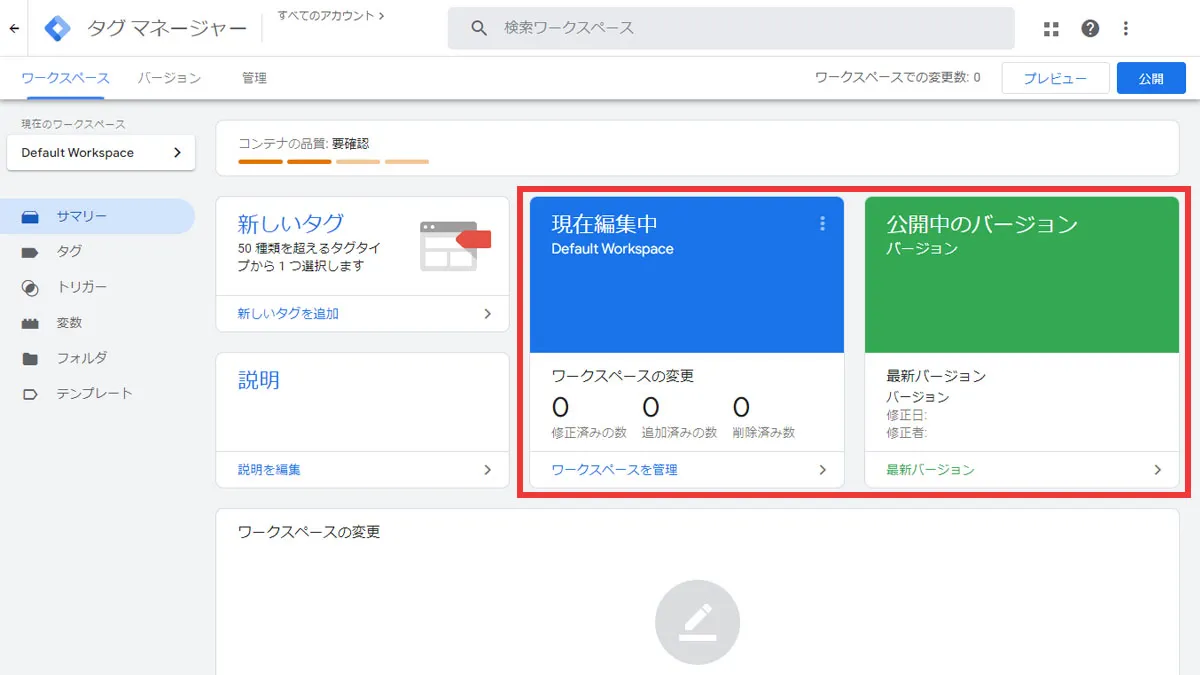Click the プレビュー button
The height and width of the screenshot is (675, 1200).
coord(1055,77)
